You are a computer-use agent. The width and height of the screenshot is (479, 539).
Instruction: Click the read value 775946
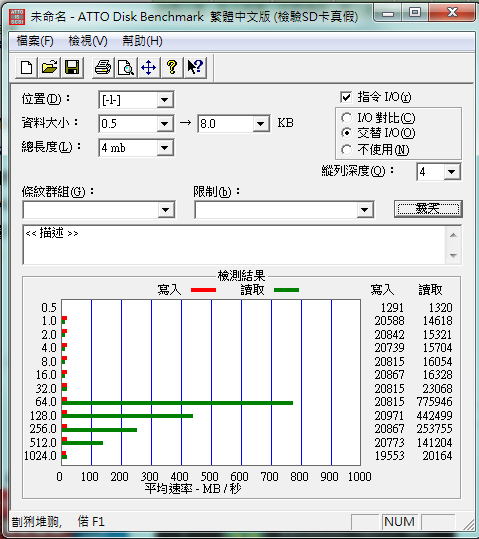[x=434, y=402]
